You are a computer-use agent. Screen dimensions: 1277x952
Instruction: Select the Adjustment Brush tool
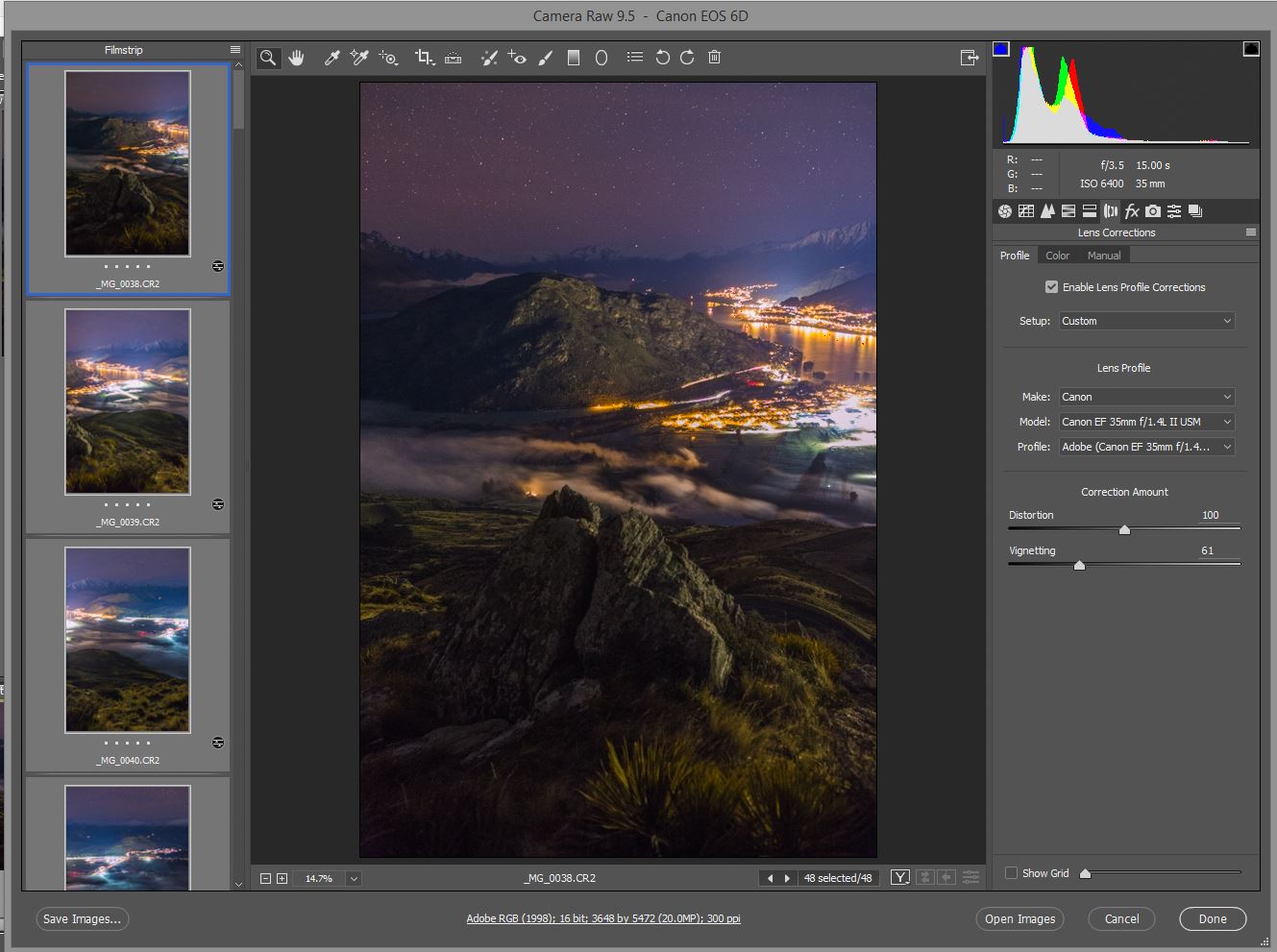pos(545,58)
